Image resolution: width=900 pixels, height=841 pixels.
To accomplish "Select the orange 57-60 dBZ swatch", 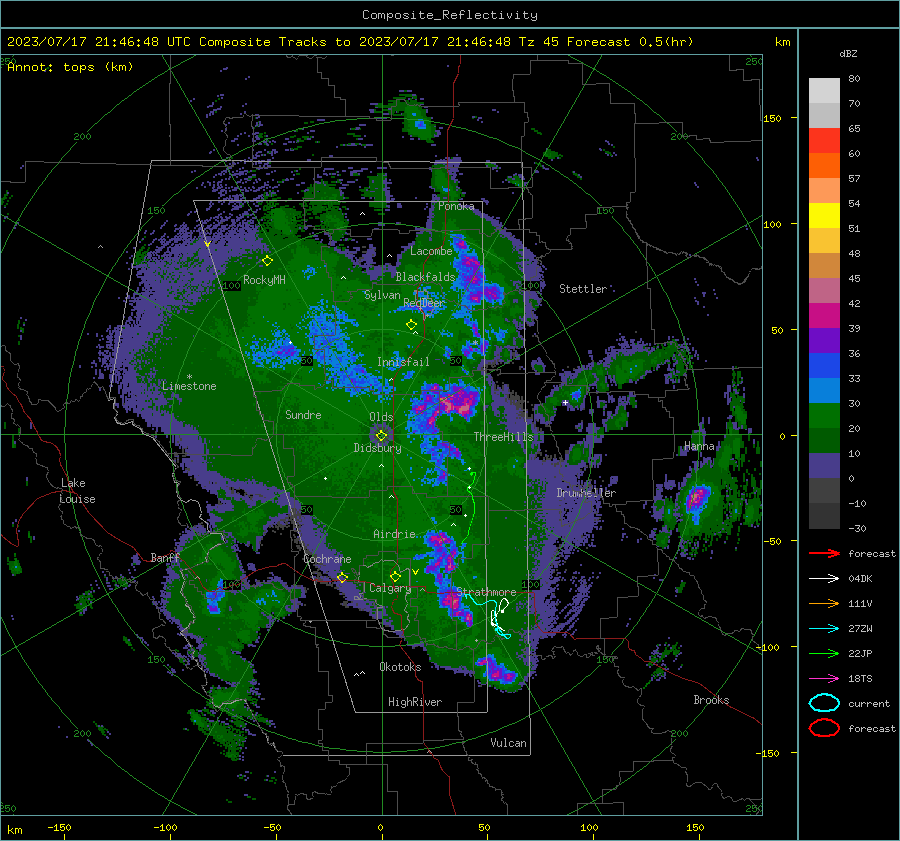I will click(824, 166).
